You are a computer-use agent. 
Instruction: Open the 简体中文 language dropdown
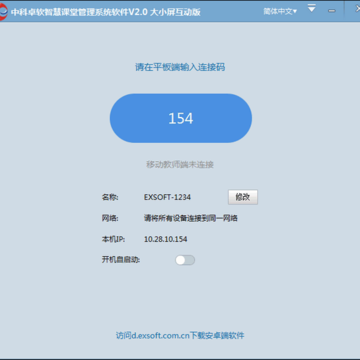click(x=280, y=11)
